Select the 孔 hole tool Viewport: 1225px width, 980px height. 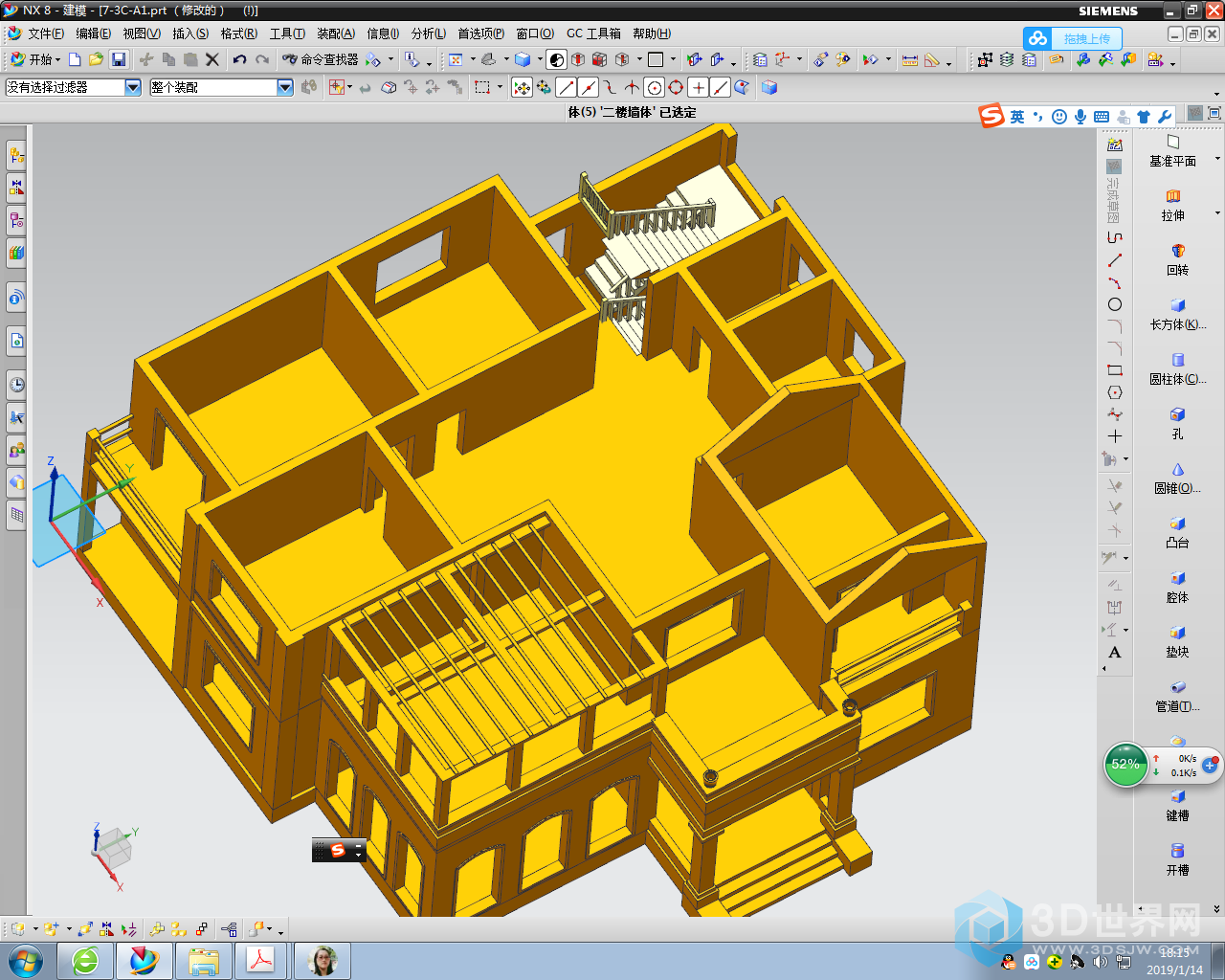click(x=1177, y=424)
